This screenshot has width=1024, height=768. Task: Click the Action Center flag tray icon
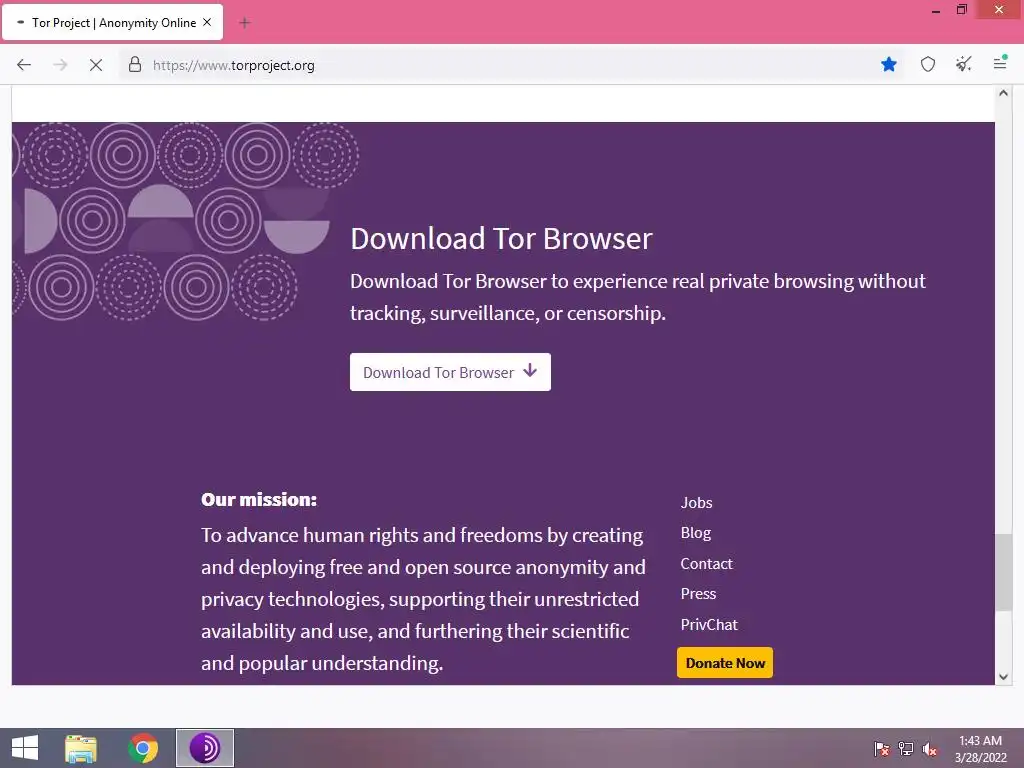pos(881,749)
